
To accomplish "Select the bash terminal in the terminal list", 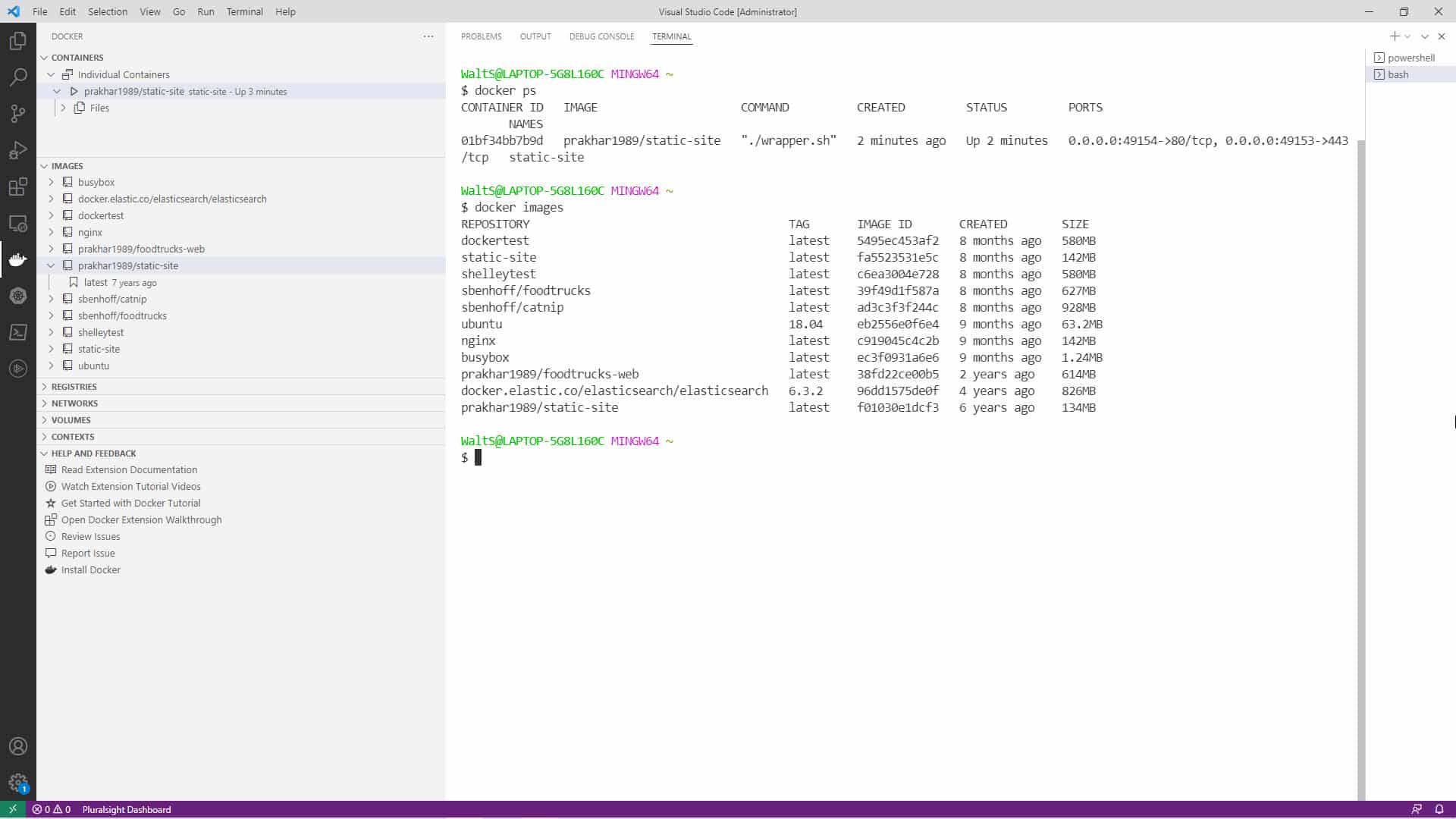I will 1399,74.
